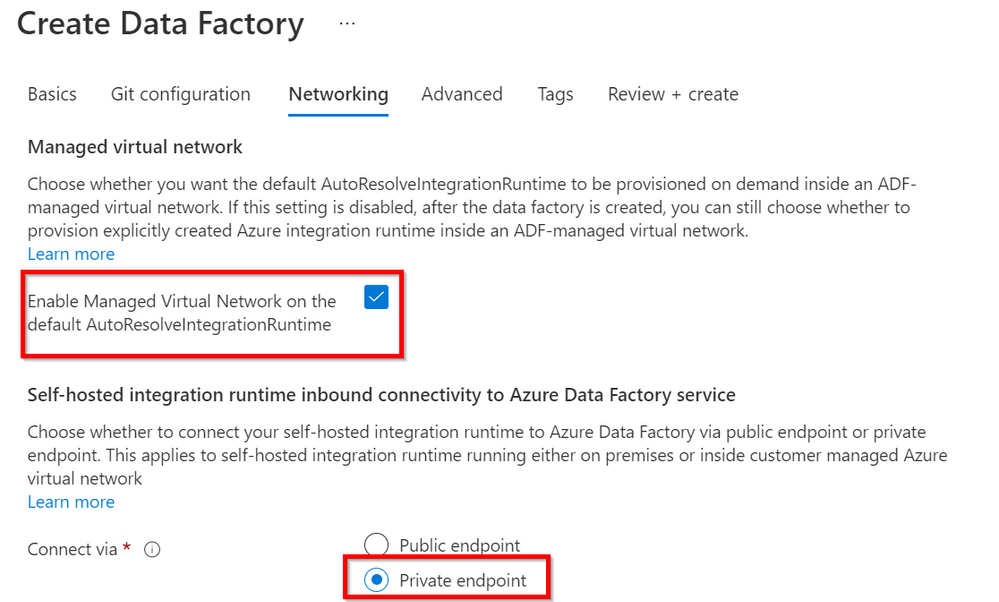Open Learn more under Managed virtual network
Screen dimensions: 999x602
coord(70,254)
